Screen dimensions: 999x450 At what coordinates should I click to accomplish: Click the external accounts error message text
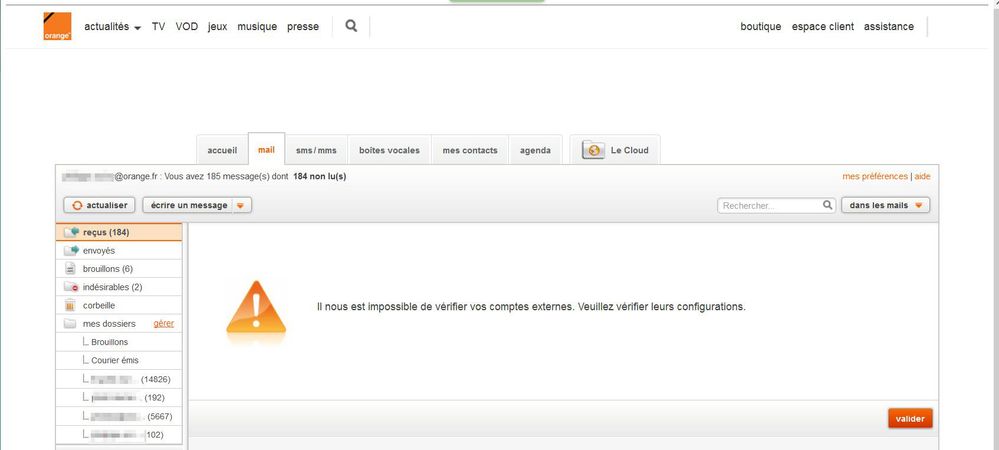[531, 307]
